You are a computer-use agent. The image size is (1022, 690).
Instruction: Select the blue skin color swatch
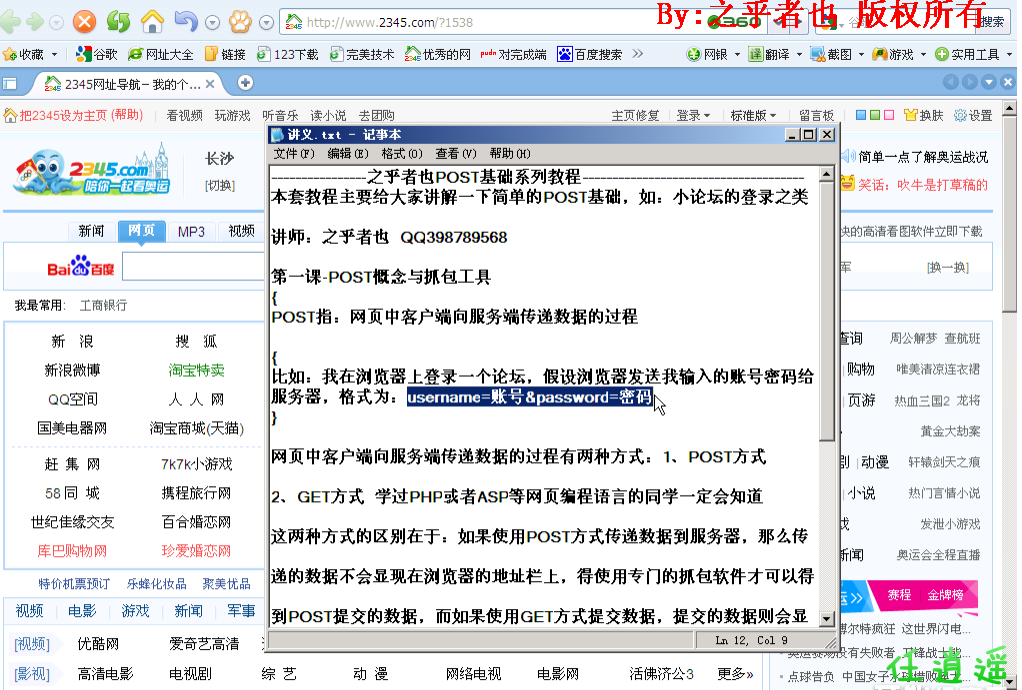coord(860,115)
